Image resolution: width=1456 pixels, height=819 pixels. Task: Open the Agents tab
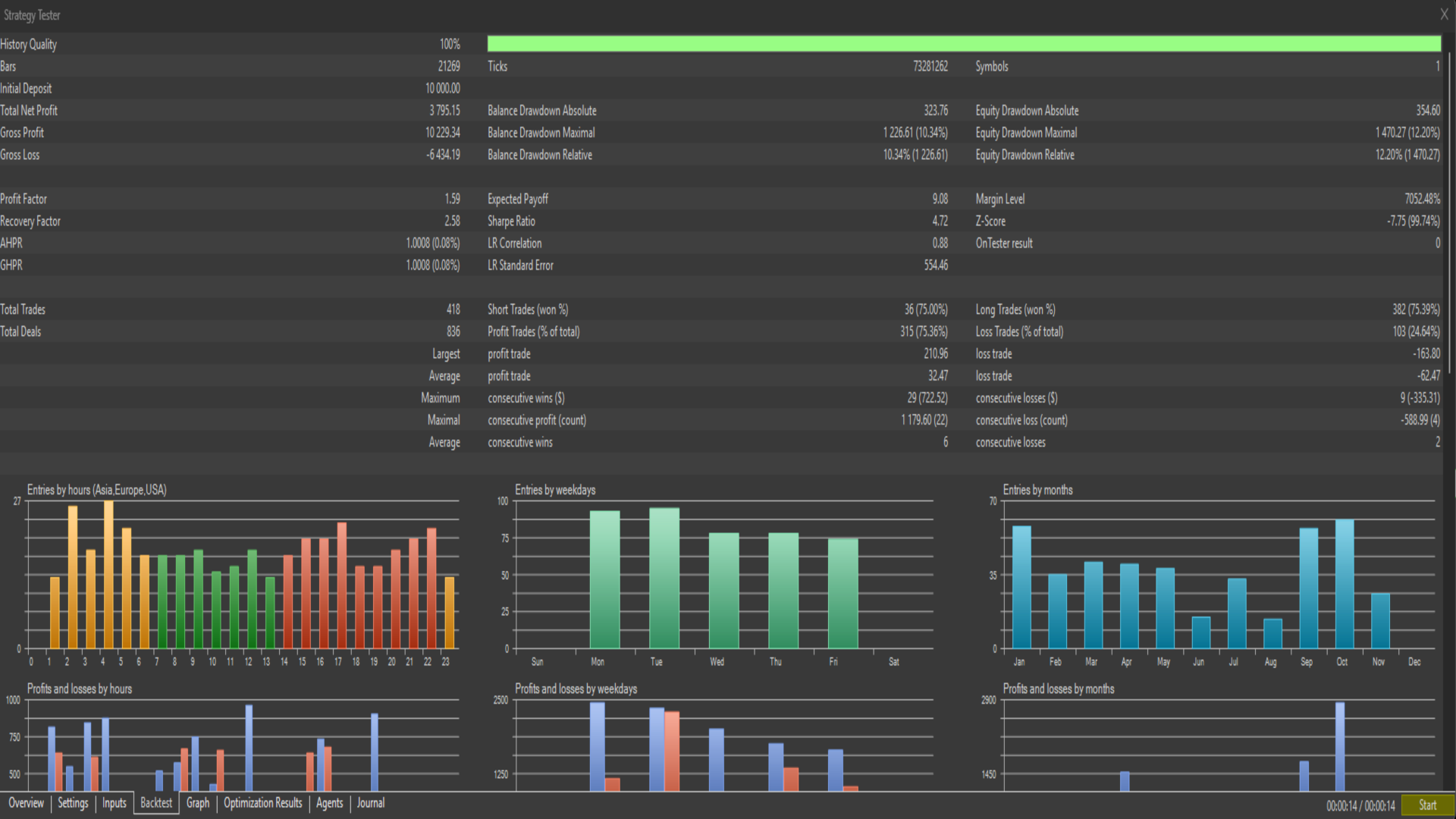coord(329,803)
